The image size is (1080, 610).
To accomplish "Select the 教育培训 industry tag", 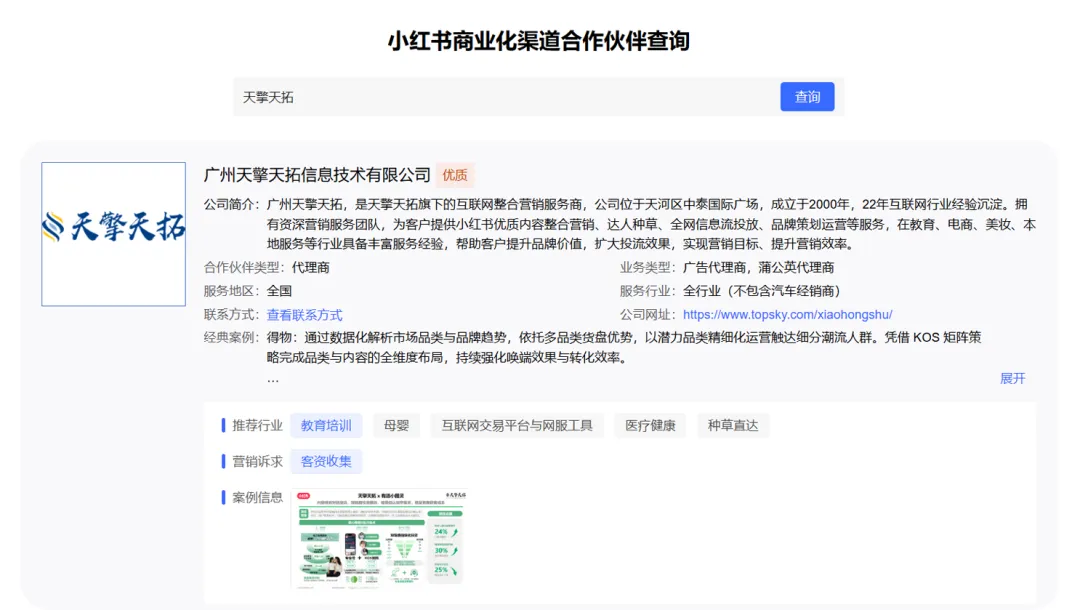I will (326, 425).
